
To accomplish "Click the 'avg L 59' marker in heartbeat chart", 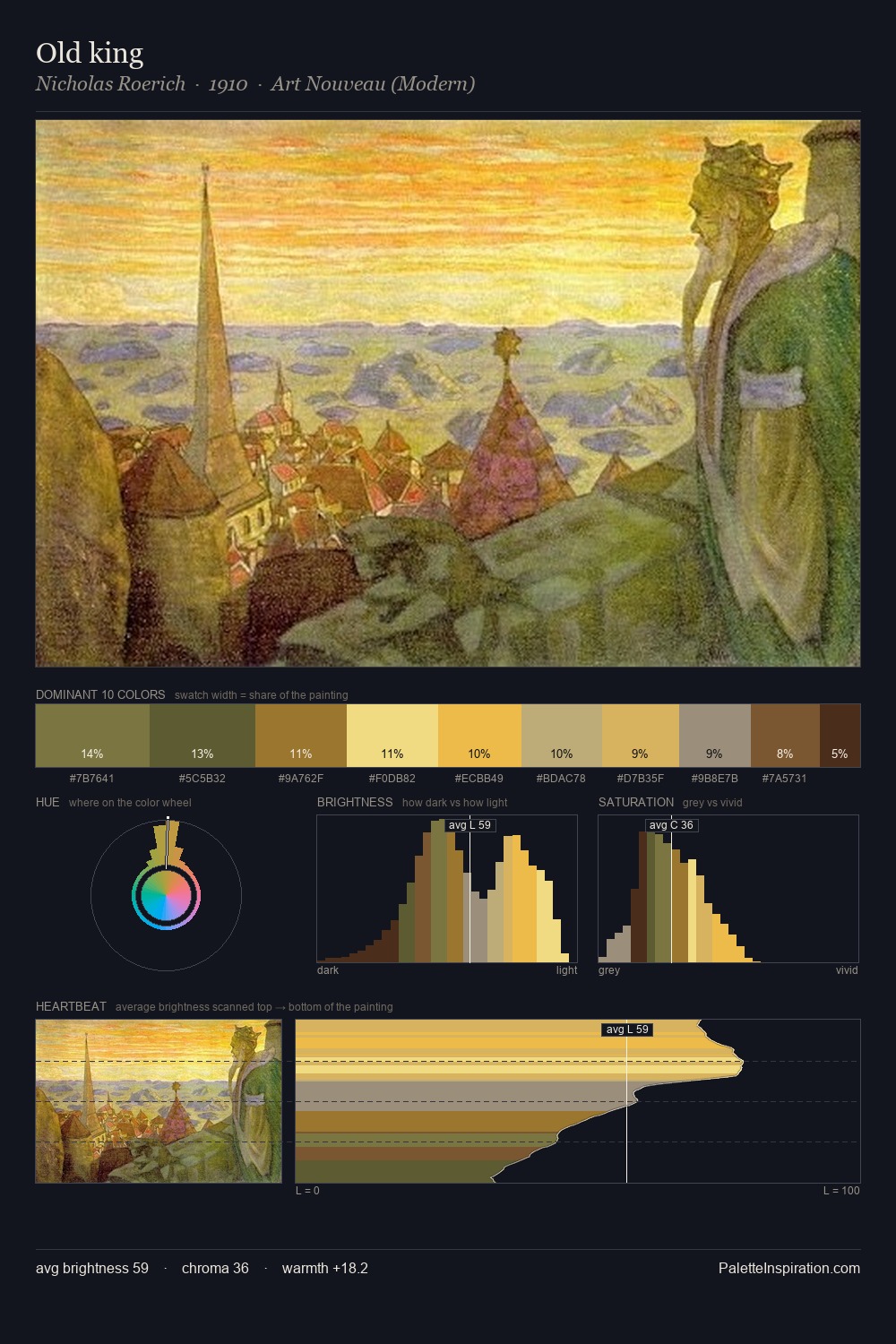I will pos(627,1030).
